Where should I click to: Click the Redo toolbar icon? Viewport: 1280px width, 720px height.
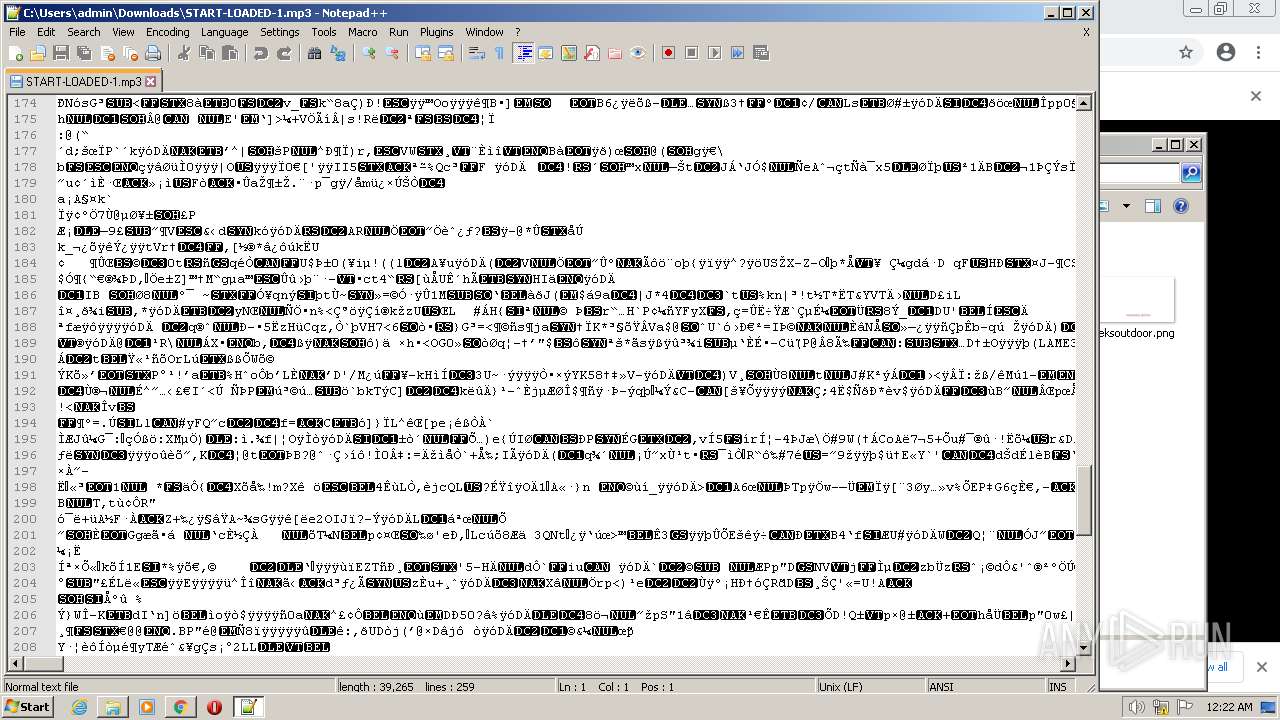tap(283, 53)
